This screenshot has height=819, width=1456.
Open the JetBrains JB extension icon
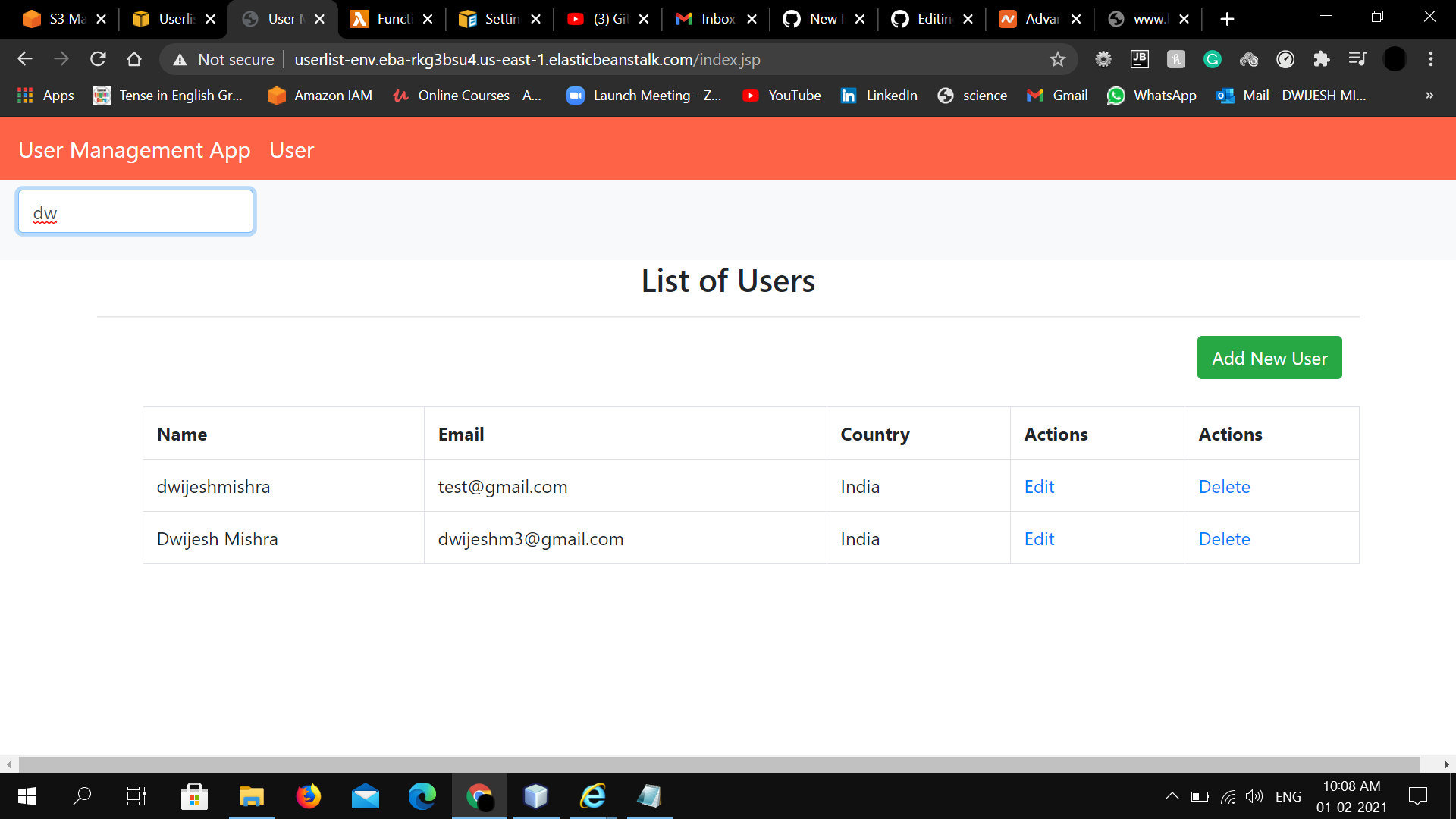coord(1140,59)
